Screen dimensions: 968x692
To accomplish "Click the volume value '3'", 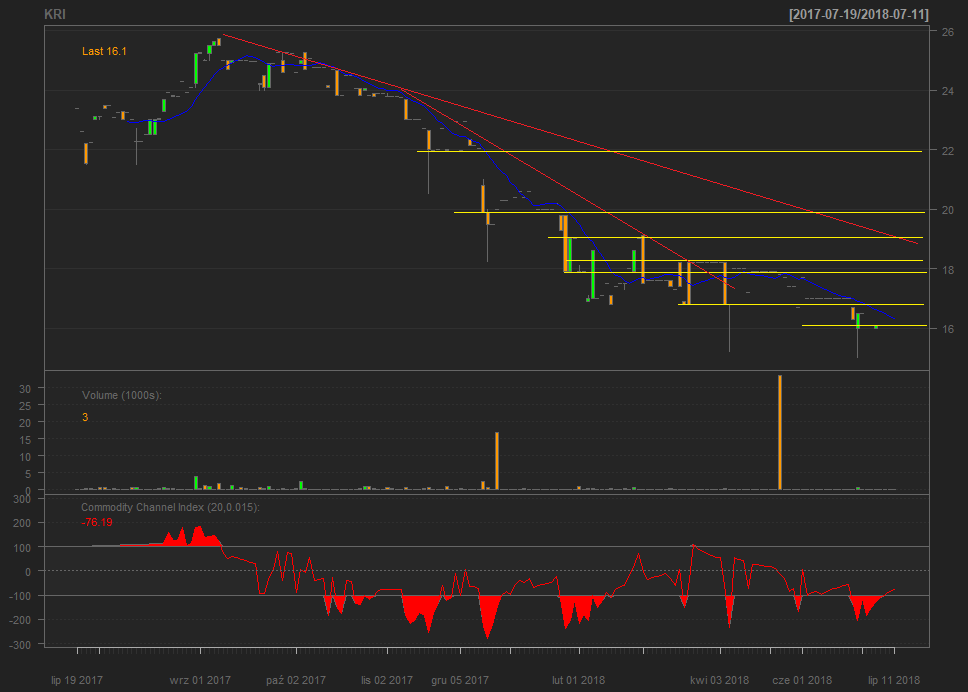I will click(x=85, y=417).
